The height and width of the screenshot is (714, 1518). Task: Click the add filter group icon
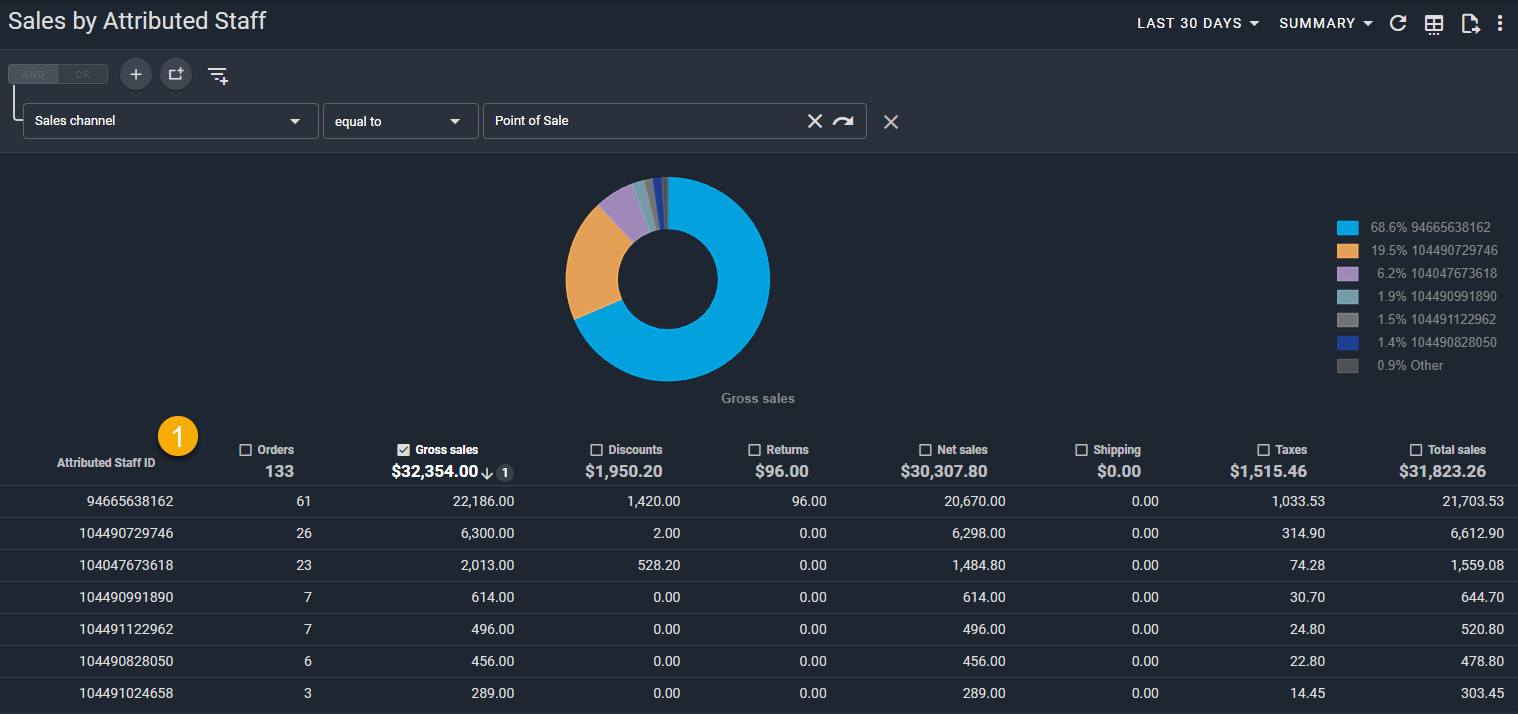[176, 74]
